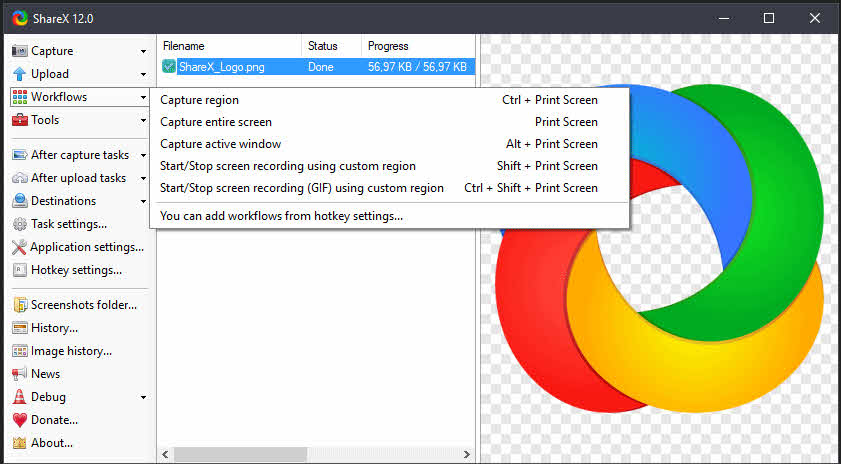Open Donate label
The image size is (841, 464).
[54, 420]
